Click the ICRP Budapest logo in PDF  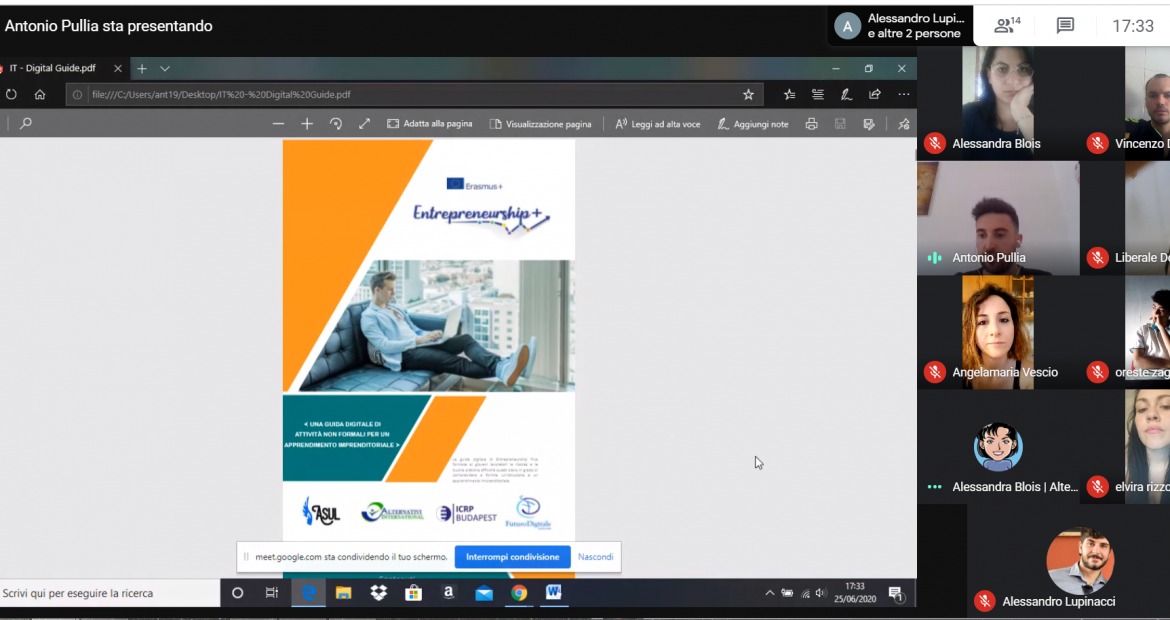pos(467,513)
